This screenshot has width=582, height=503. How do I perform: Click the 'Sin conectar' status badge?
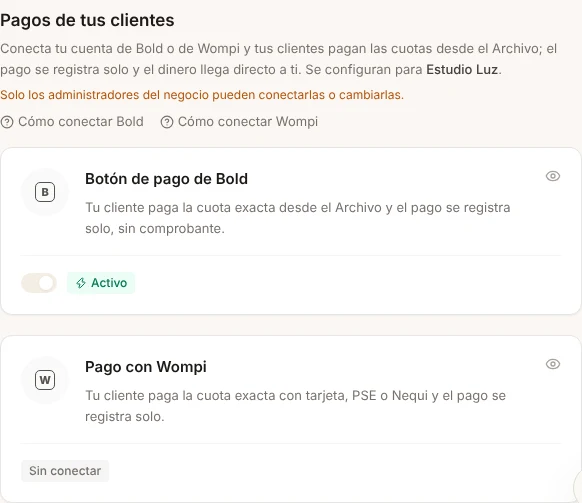(x=65, y=471)
